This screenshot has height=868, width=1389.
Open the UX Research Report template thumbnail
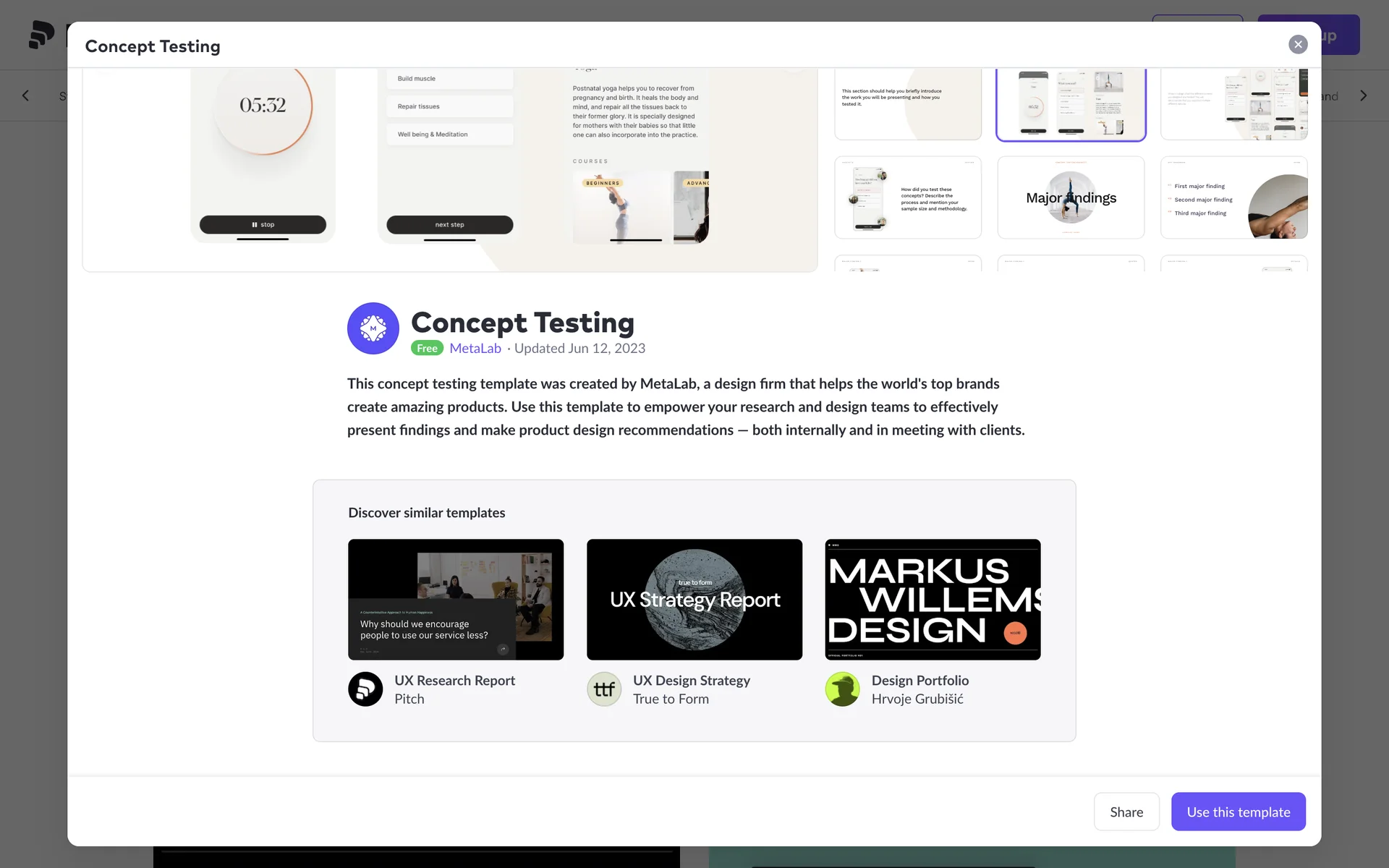(x=456, y=599)
